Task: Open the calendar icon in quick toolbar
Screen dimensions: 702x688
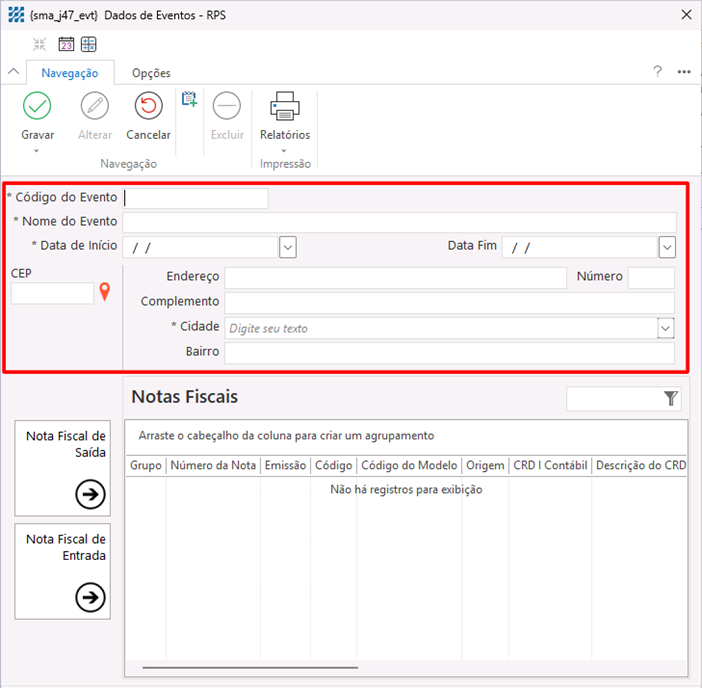Action: click(66, 44)
